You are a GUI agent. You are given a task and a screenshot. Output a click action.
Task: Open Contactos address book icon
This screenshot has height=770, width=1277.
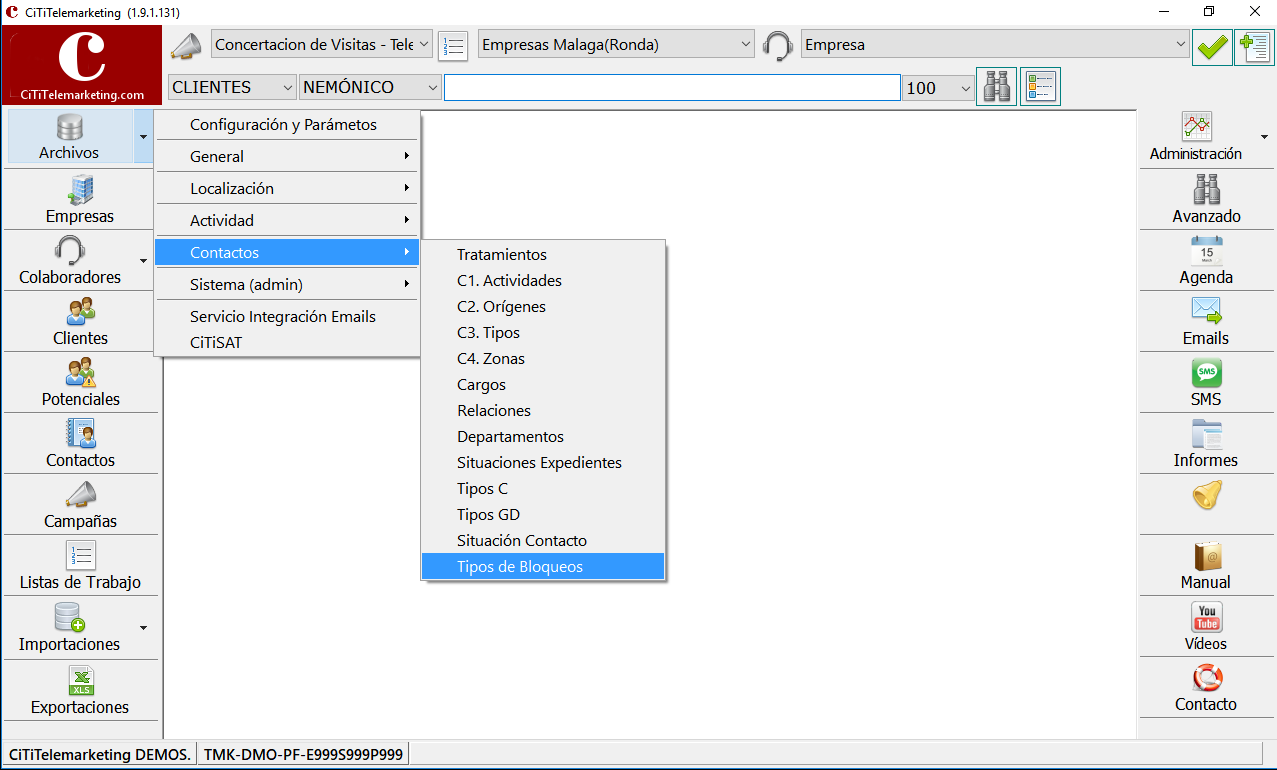[x=80, y=433]
